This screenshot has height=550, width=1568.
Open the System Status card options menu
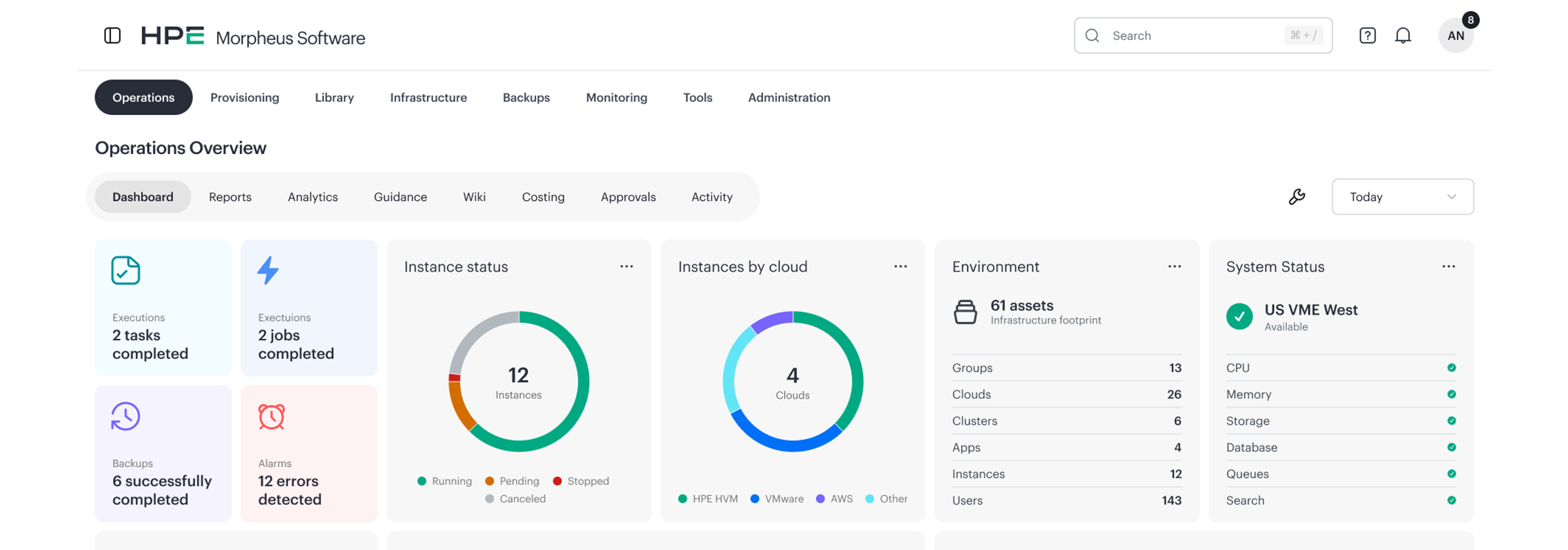click(1448, 267)
